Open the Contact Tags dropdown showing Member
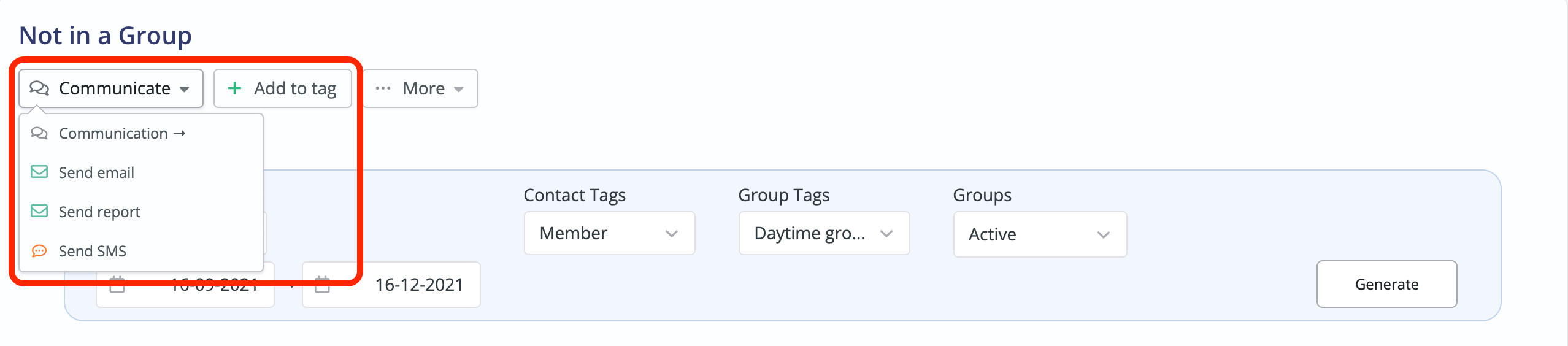Screen dimensions: 1568x346 (609, 233)
